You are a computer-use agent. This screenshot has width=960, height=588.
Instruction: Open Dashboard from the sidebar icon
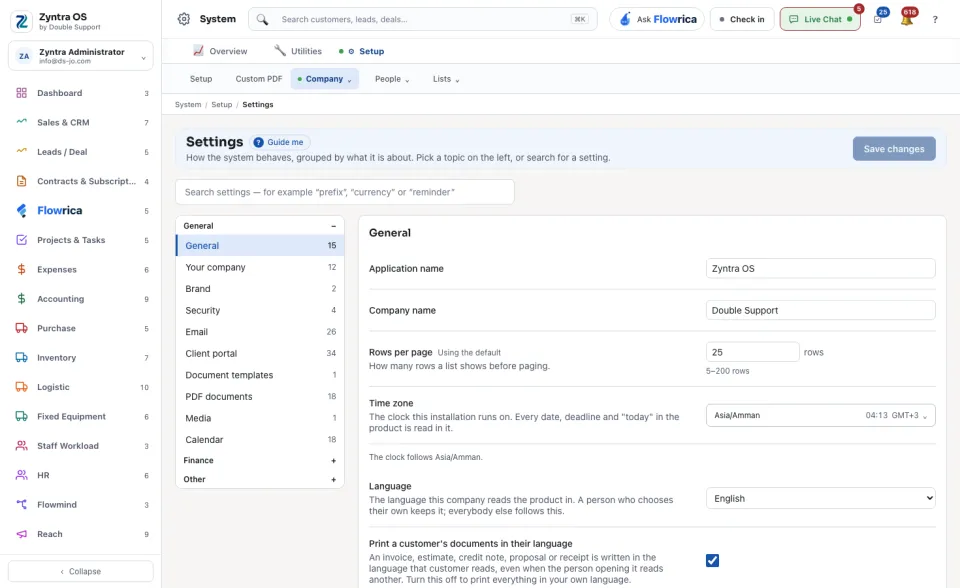coord(21,93)
